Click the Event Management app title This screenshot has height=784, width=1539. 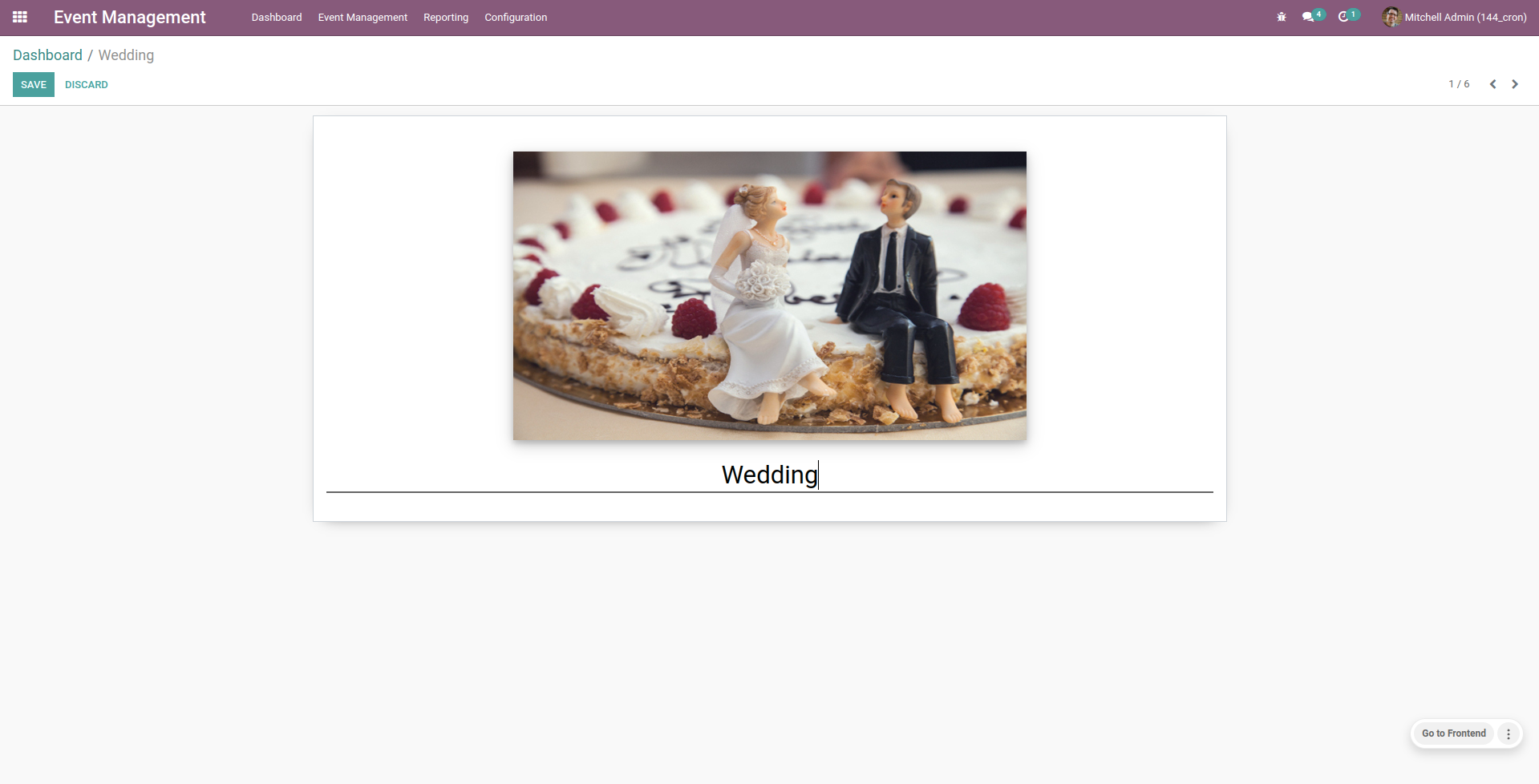pyautogui.click(x=130, y=17)
